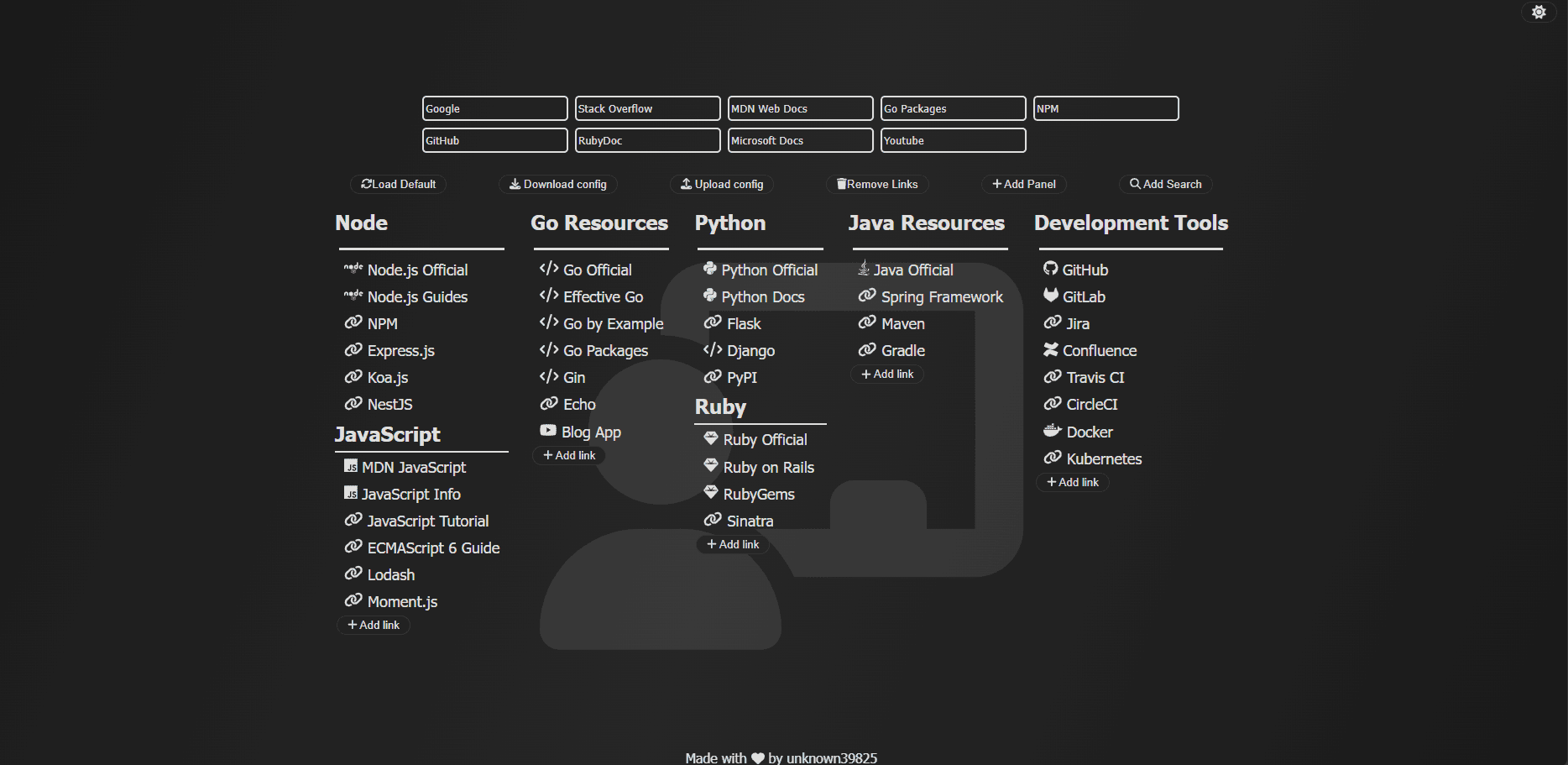Click the Express.js link icon
This screenshot has width=1568, height=765.
pyautogui.click(x=353, y=349)
